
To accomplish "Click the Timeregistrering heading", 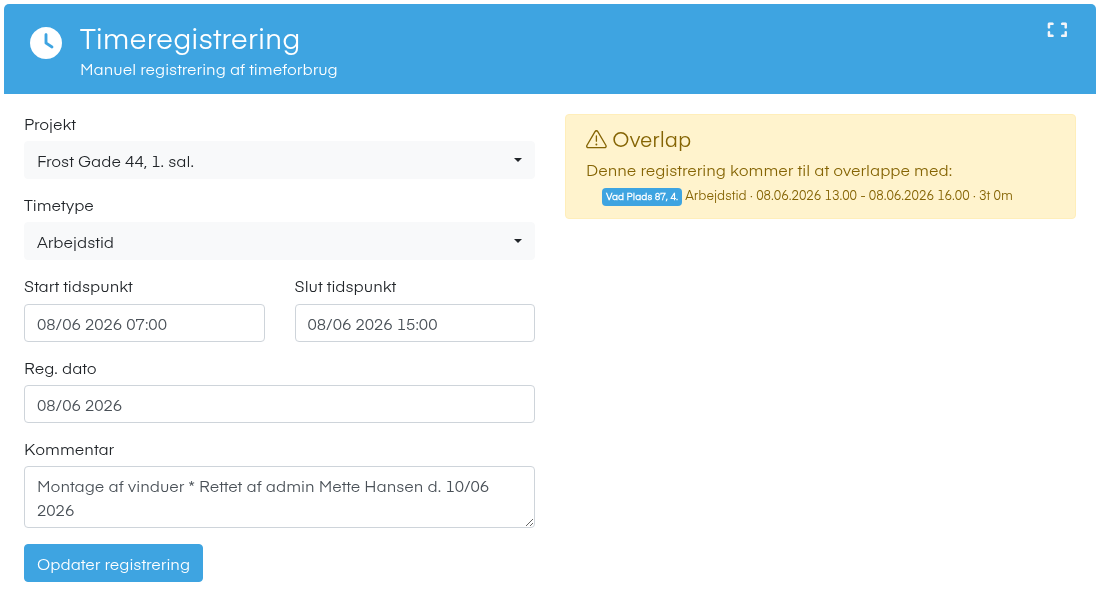I will 189,39.
